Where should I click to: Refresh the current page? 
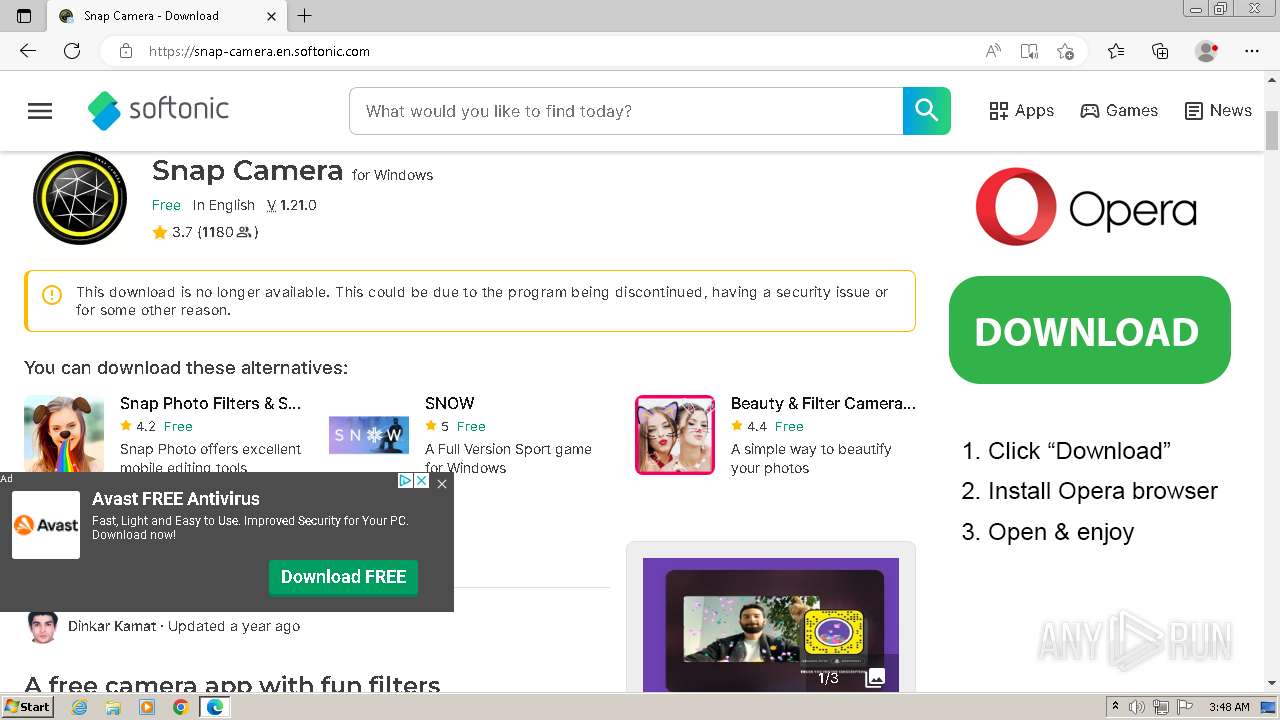coord(72,51)
